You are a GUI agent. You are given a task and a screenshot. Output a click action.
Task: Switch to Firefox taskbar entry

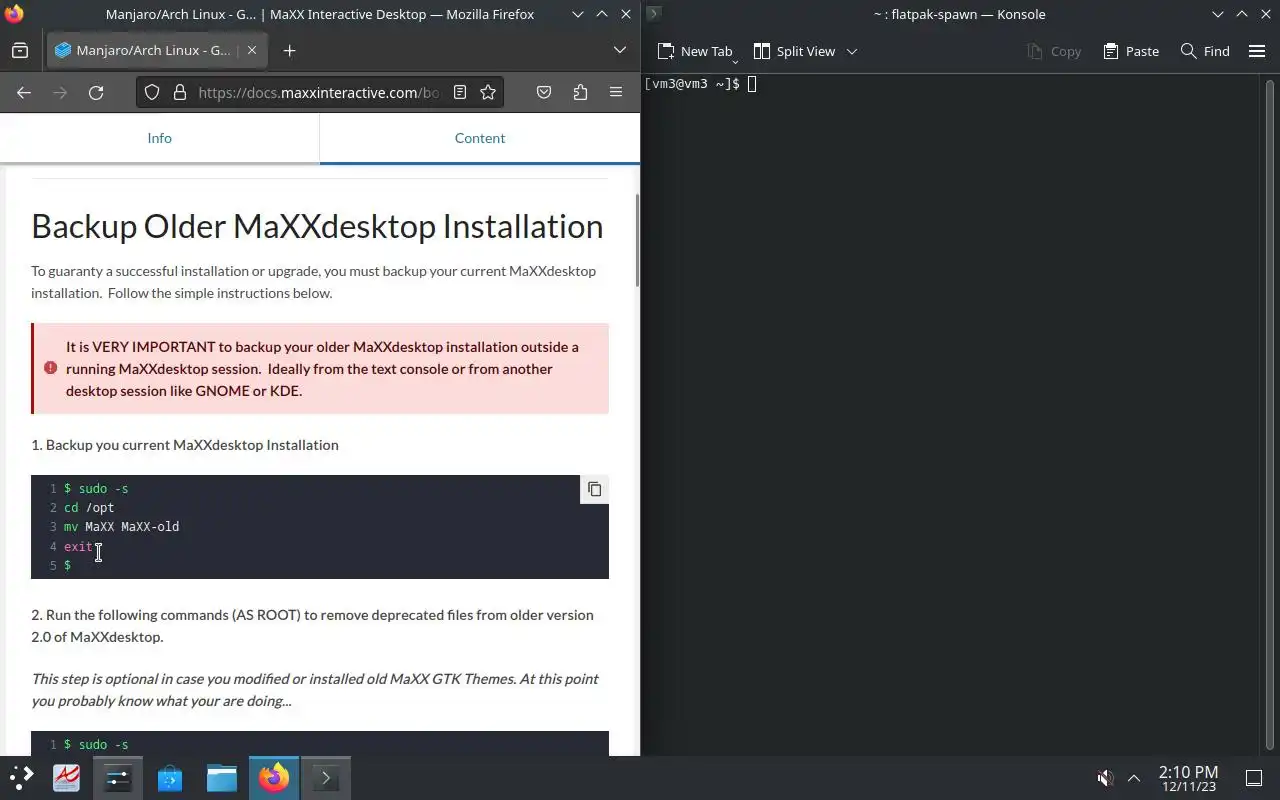(274, 778)
